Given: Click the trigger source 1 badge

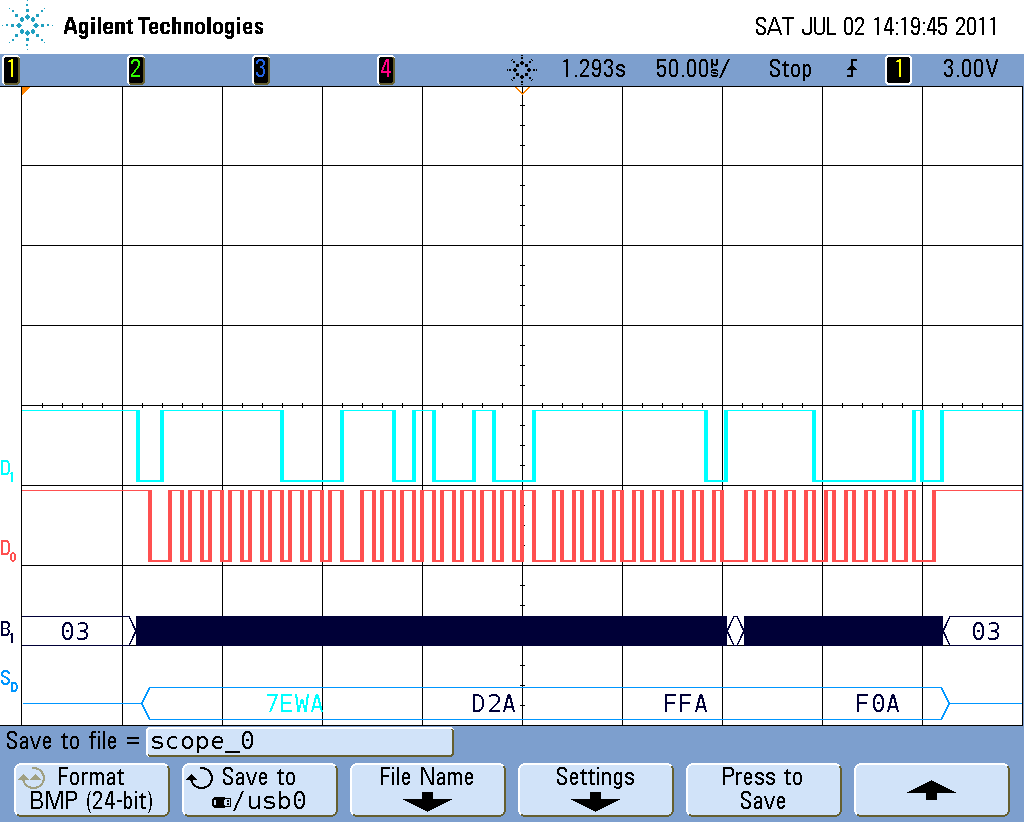Looking at the screenshot, I should tap(898, 69).
